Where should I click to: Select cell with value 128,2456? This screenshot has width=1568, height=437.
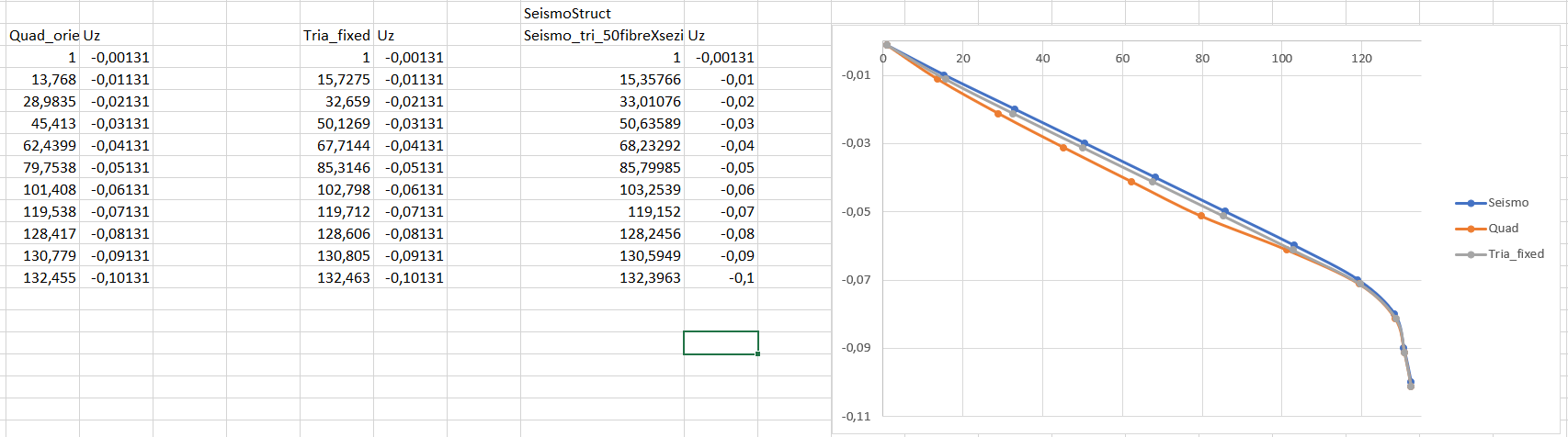coord(603,233)
